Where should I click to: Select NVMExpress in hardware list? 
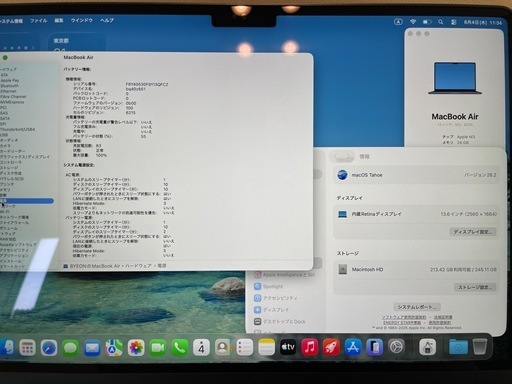[x=12, y=102]
